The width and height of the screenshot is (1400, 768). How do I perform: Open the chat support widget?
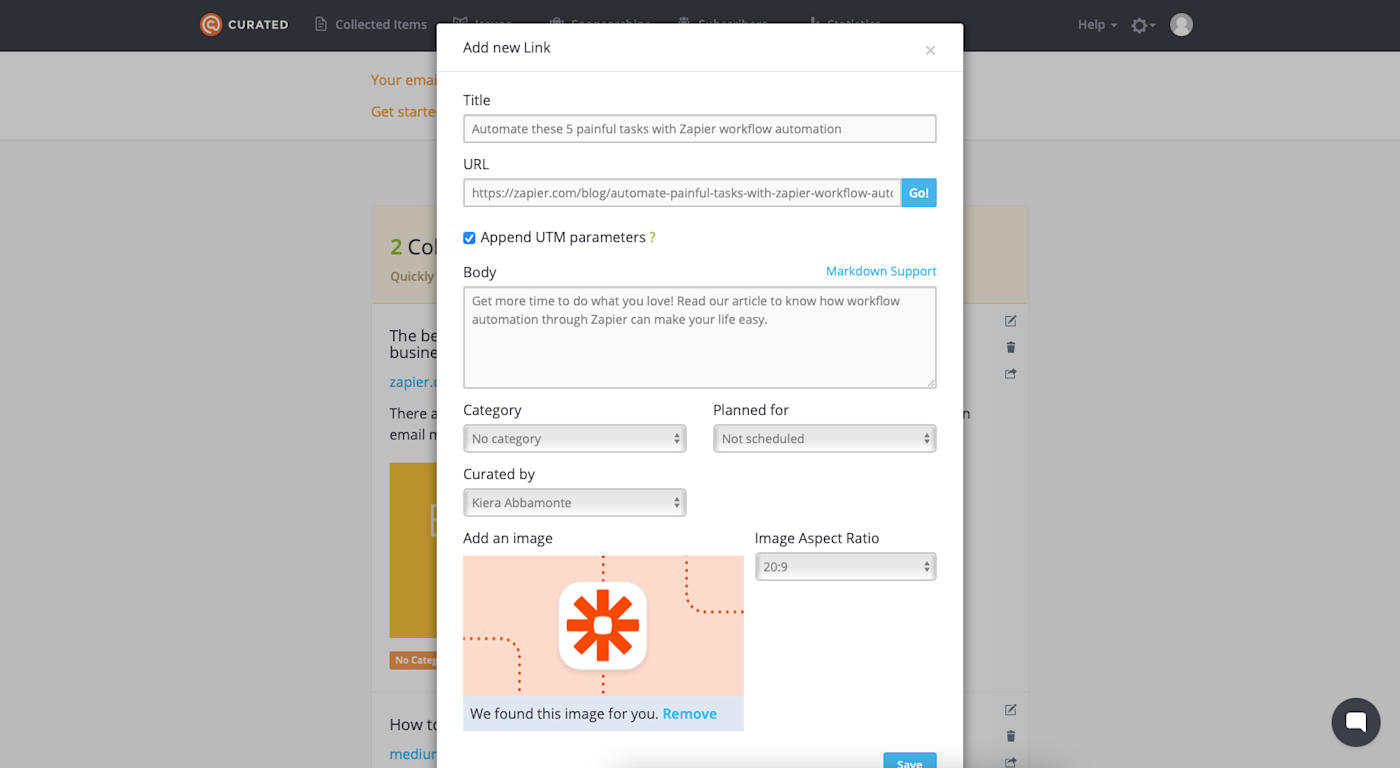tap(1356, 722)
